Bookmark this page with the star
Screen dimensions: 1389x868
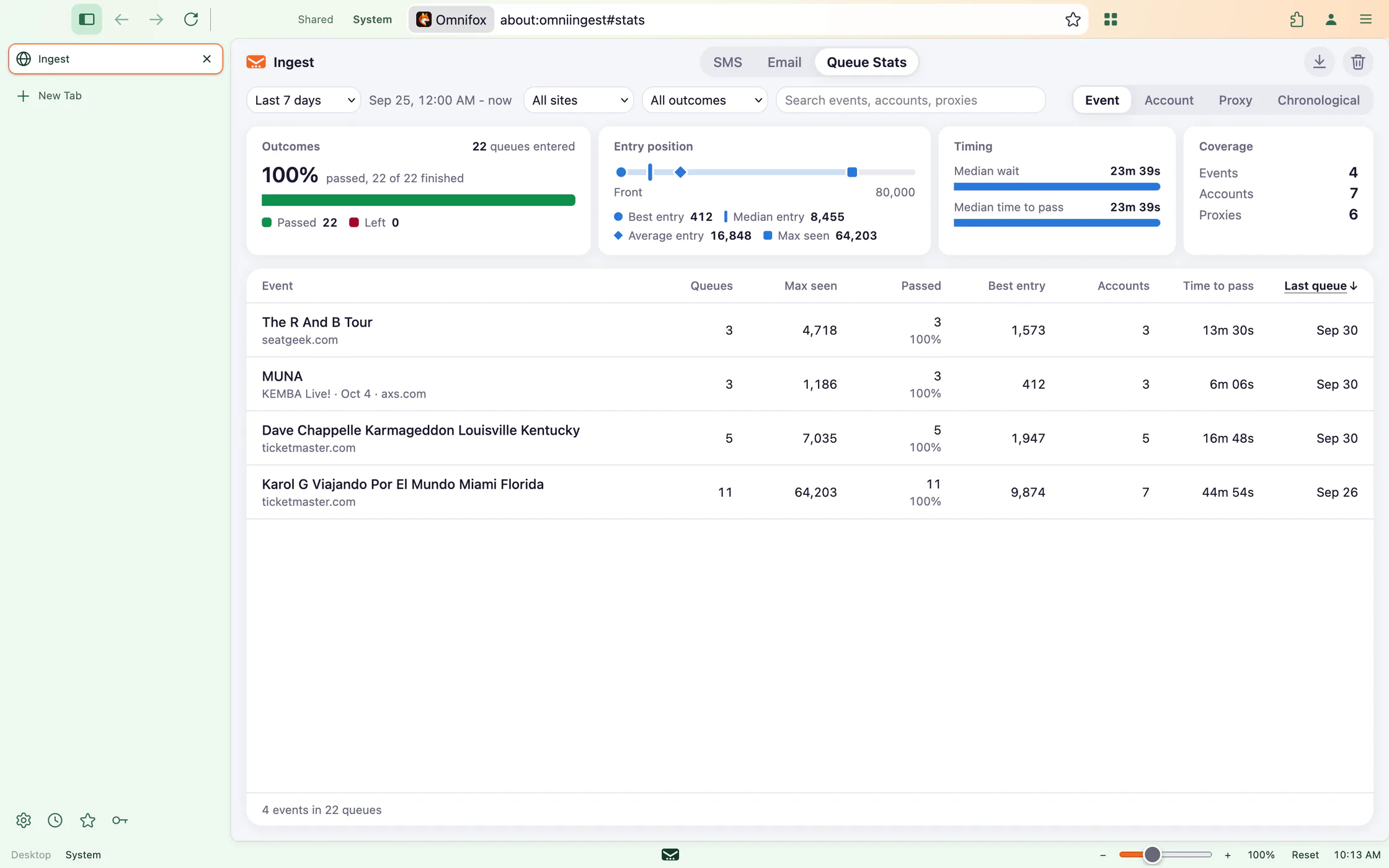(1073, 19)
